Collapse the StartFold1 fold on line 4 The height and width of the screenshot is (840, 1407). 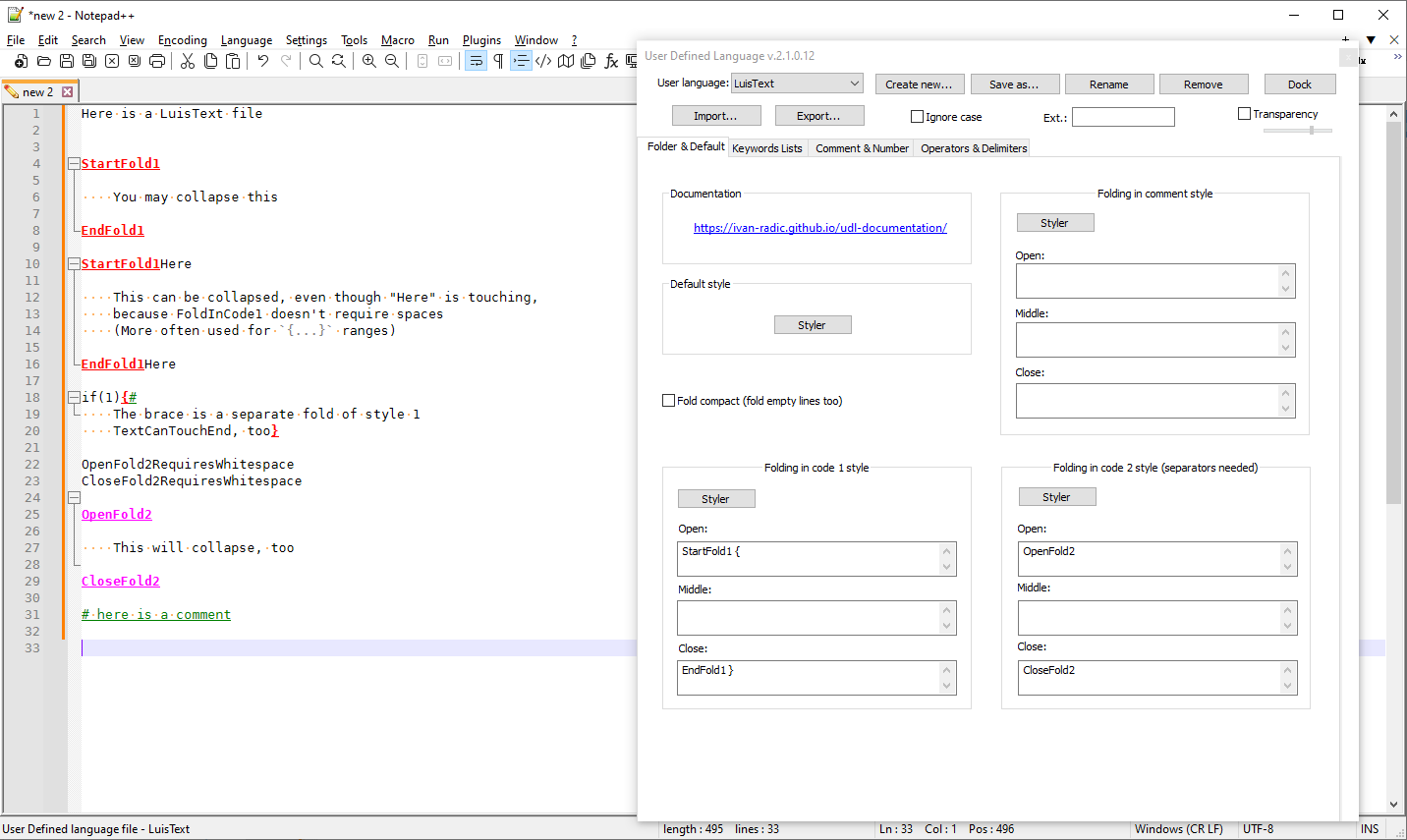74,164
